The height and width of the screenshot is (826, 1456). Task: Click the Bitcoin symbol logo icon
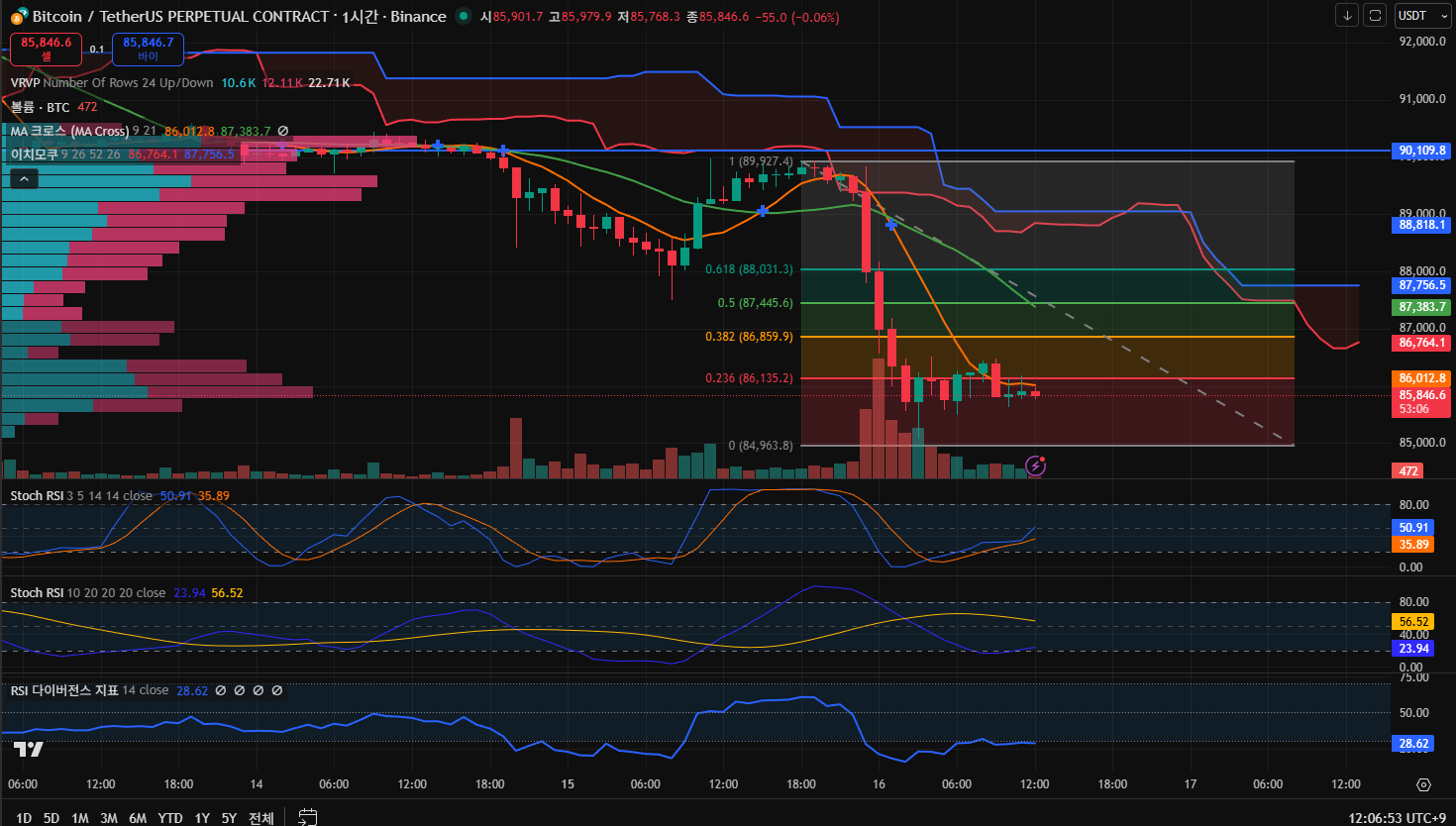tap(19, 17)
